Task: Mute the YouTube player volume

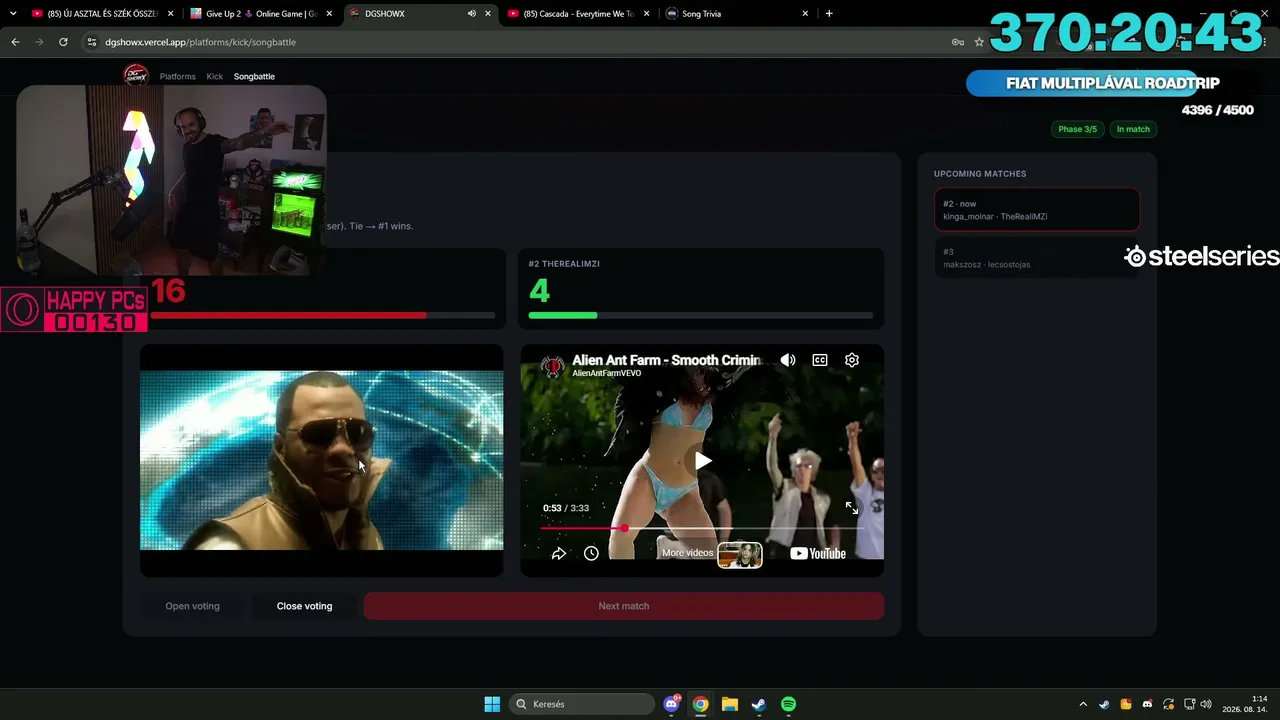Action: pos(788,360)
